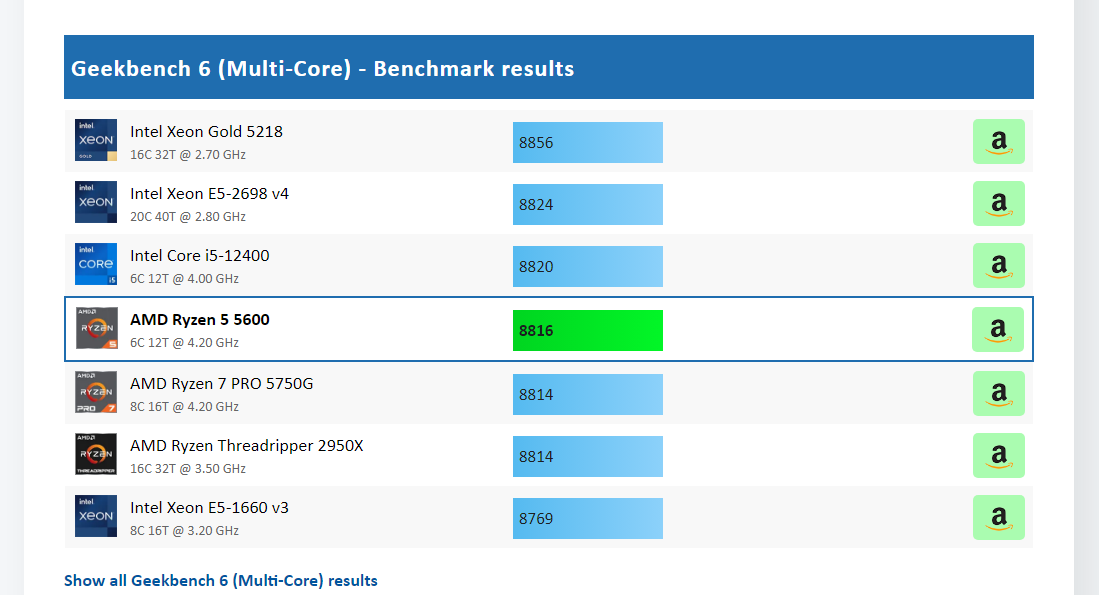The height and width of the screenshot is (595, 1099).
Task: Click the Ryzen PRO 7 logo badge
Action: click(x=96, y=392)
